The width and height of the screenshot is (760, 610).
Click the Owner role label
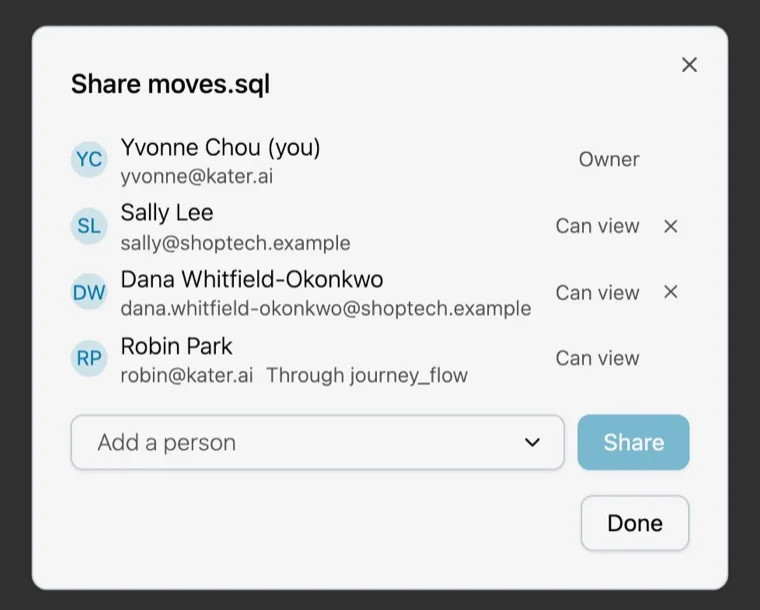pos(609,159)
